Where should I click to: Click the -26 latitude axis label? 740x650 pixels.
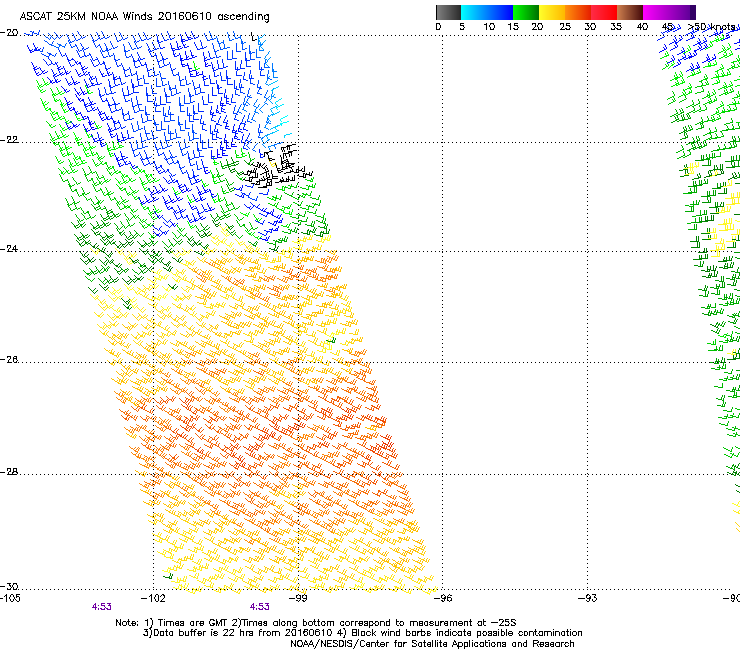9,360
